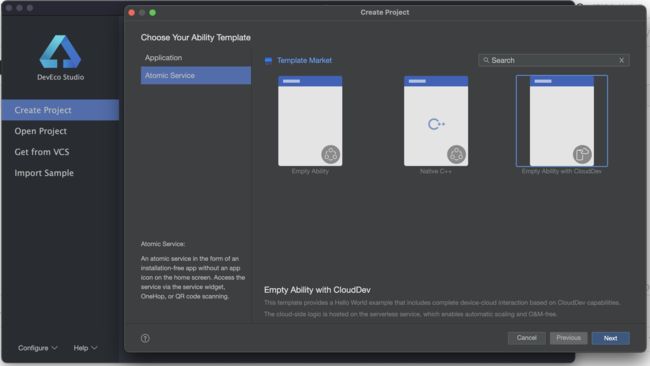The height and width of the screenshot is (366, 650).
Task: Click the CloudDev badge on the third template
Action: click(582, 155)
